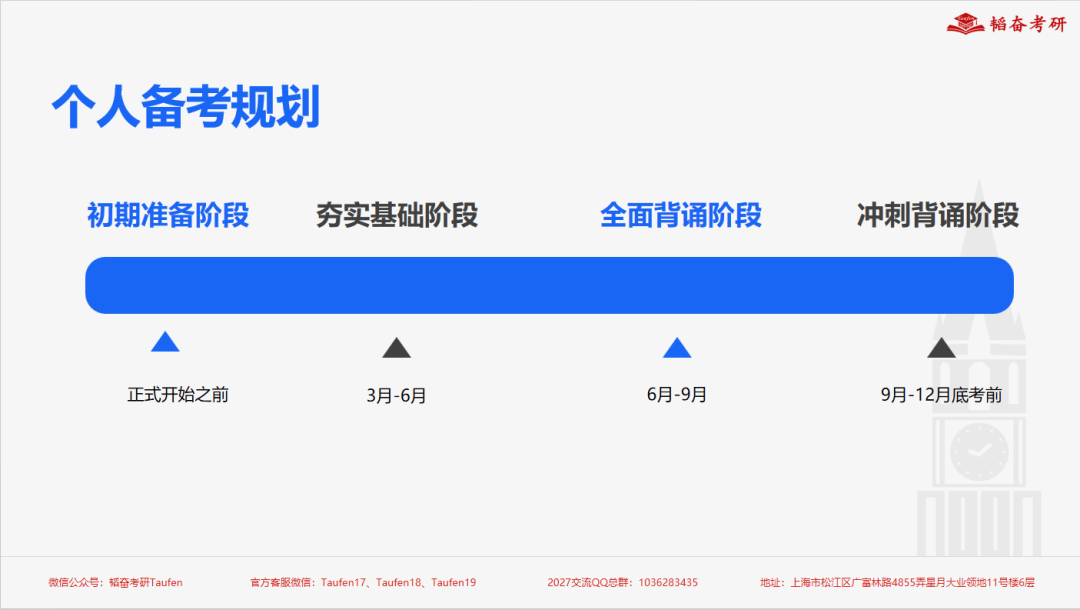Click the dark triangle above 9月-12月底考前
The height and width of the screenshot is (610, 1080).
[x=941, y=348]
